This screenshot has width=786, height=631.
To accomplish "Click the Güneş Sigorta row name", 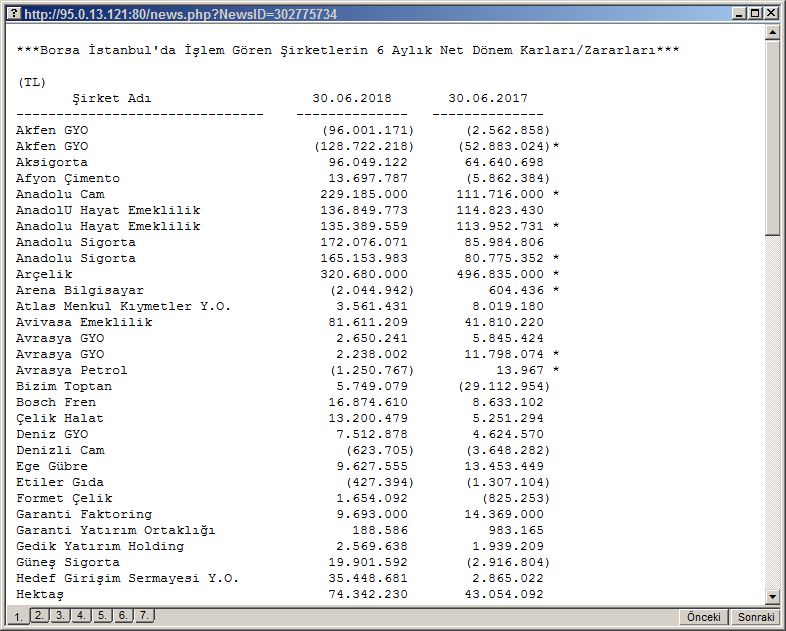I will click(68, 562).
